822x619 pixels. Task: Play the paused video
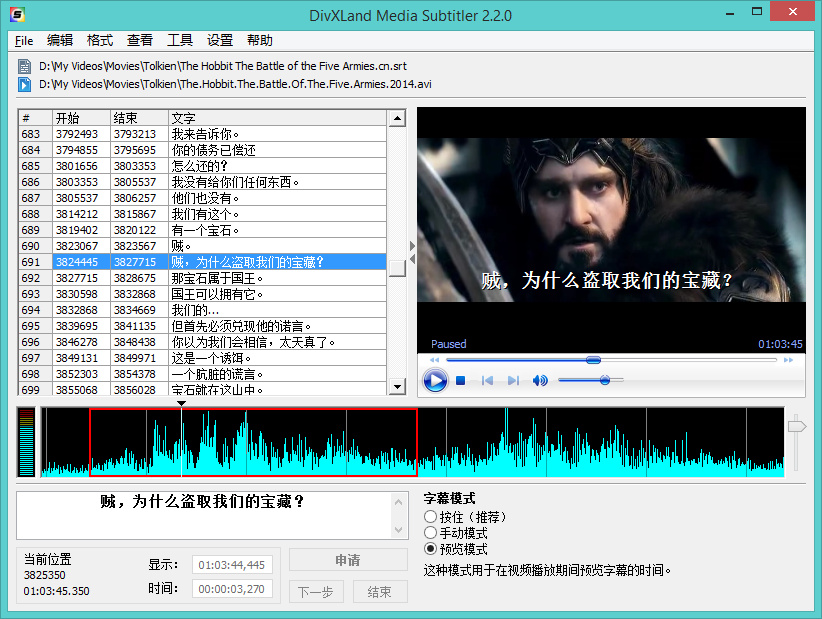pyautogui.click(x=435, y=381)
